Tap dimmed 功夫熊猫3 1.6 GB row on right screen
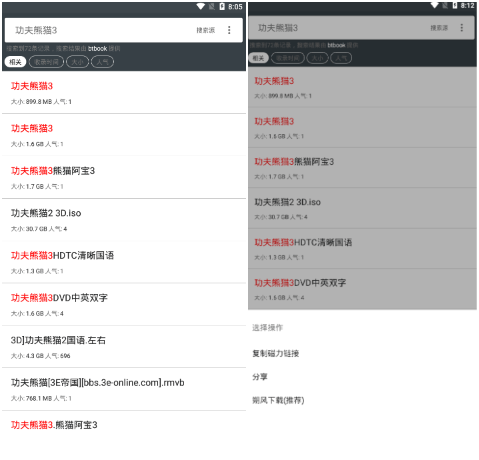Viewport: 479px width, 460px height. tap(362, 128)
